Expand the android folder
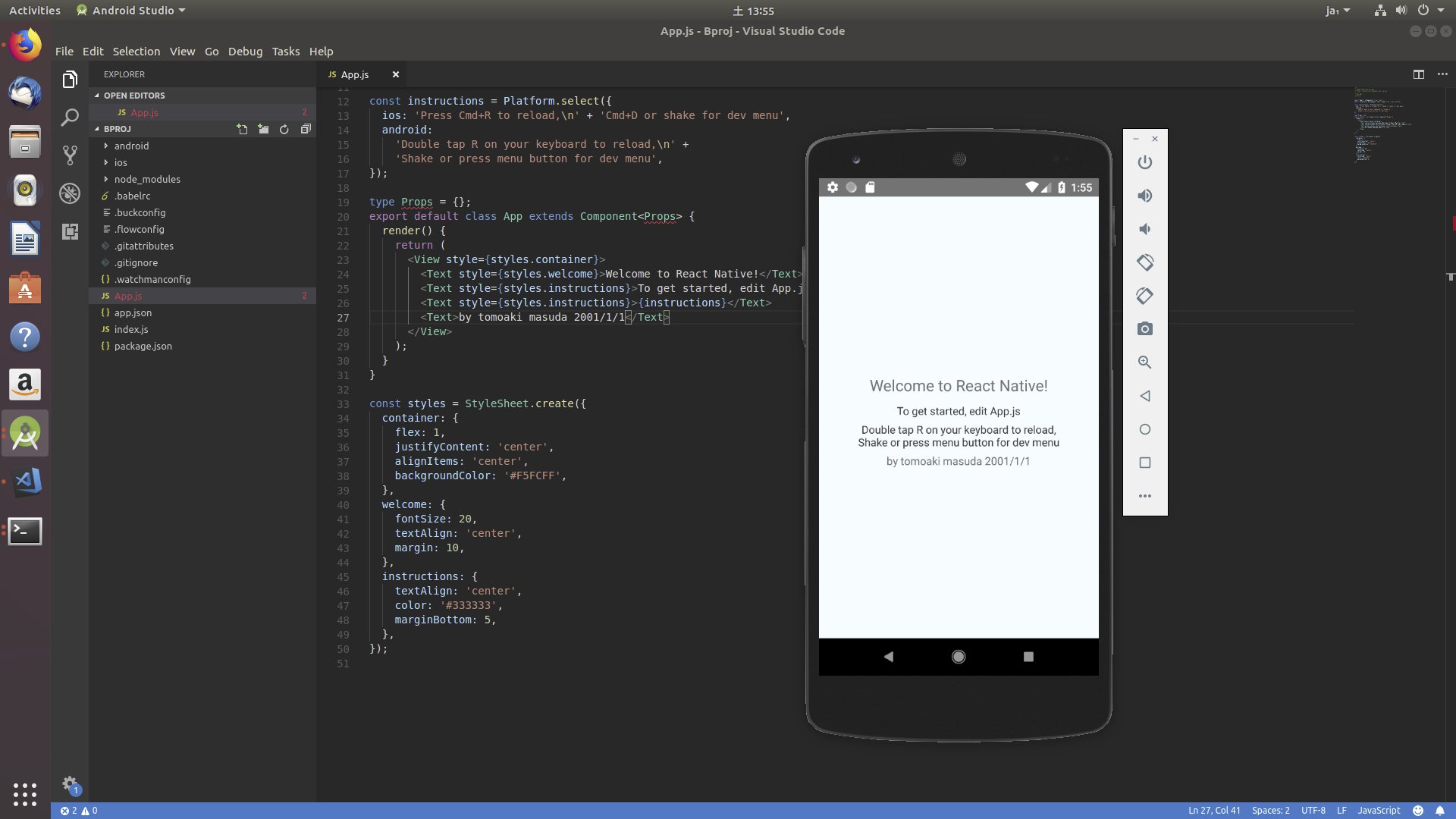 point(131,146)
